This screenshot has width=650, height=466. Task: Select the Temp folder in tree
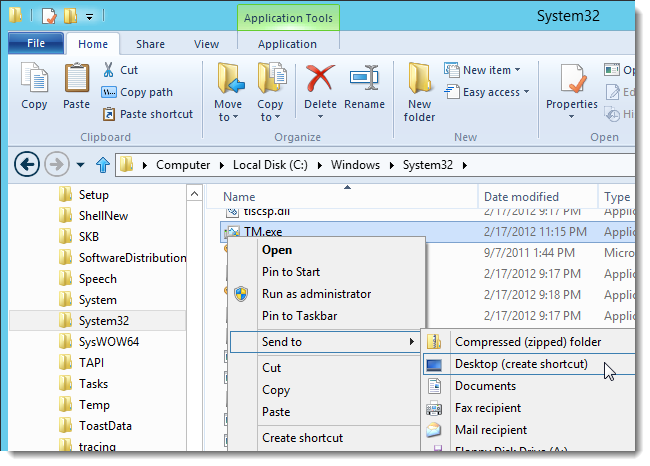click(x=95, y=405)
